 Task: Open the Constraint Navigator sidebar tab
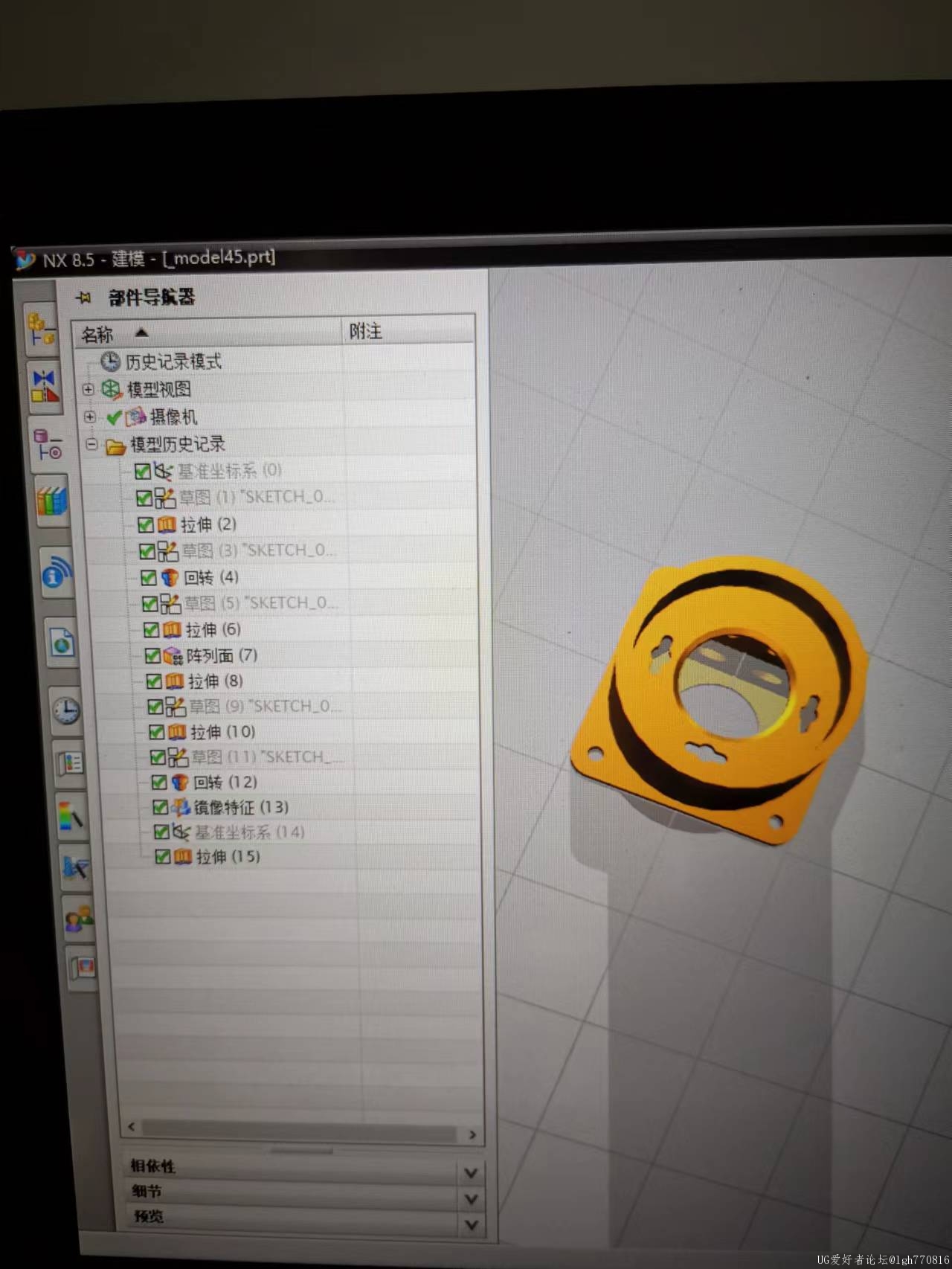pyautogui.click(x=45, y=388)
